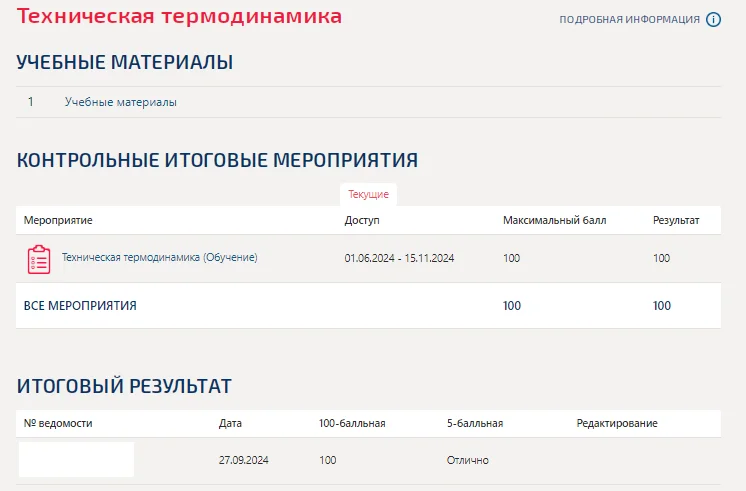
Task: Select the Текущие tab
Action: pyautogui.click(x=368, y=194)
